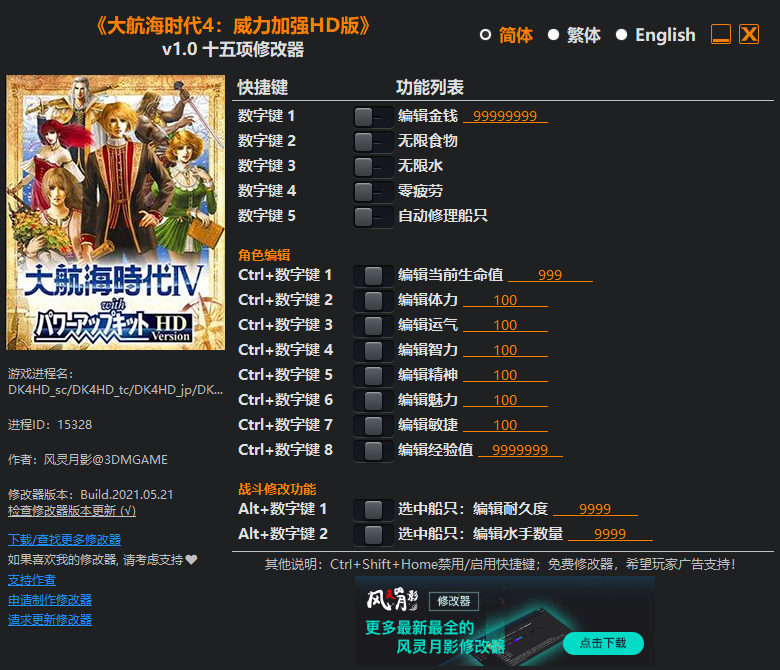Close the trainer with the X icon
Screen dimensions: 780x670
[x=749, y=34]
